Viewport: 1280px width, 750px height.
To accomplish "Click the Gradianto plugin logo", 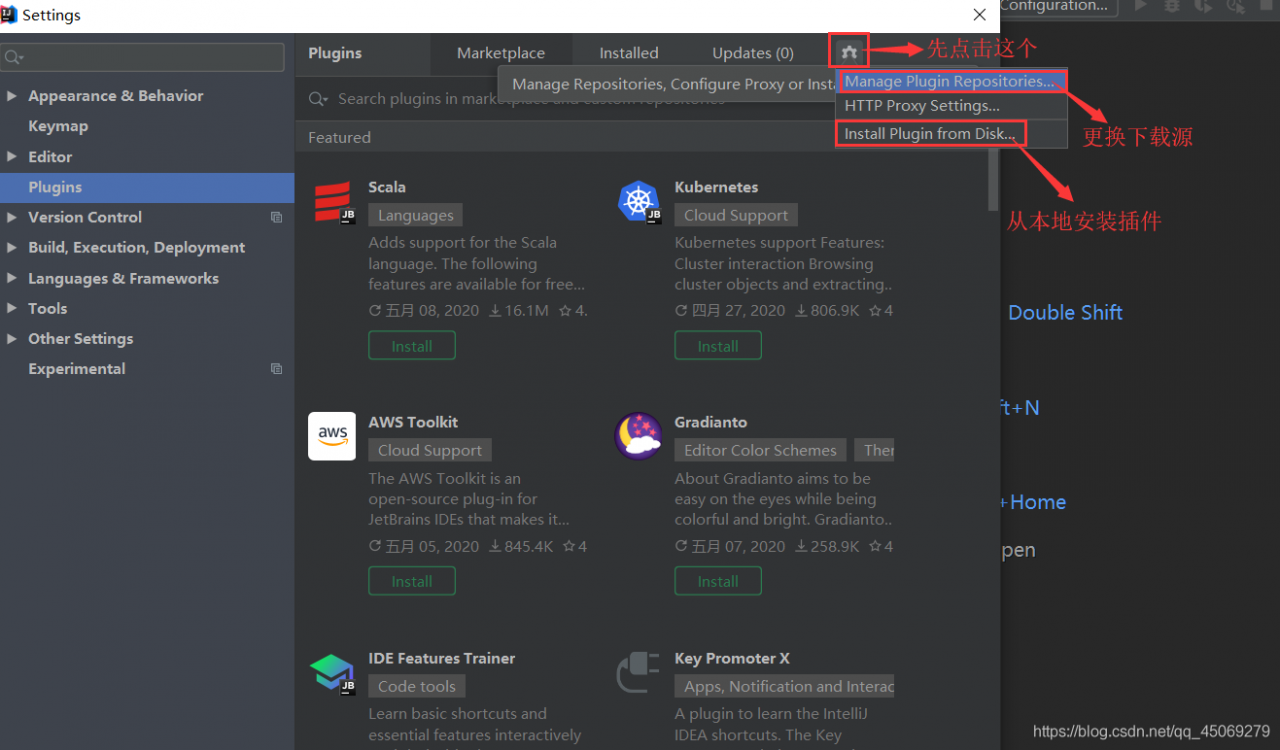I will (639, 436).
